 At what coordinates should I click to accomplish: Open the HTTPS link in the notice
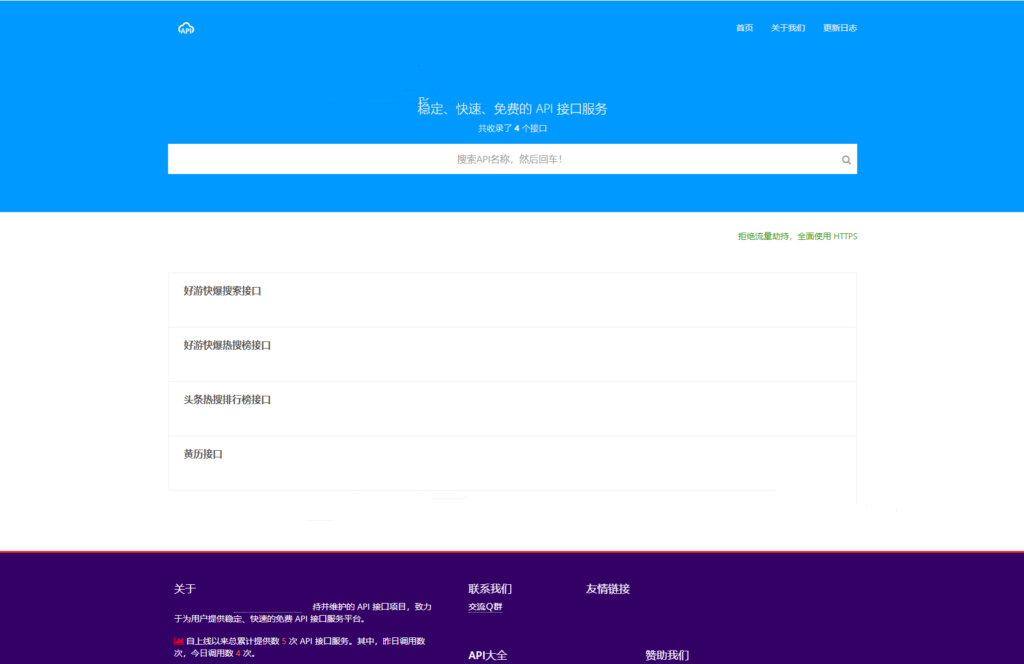click(x=847, y=236)
